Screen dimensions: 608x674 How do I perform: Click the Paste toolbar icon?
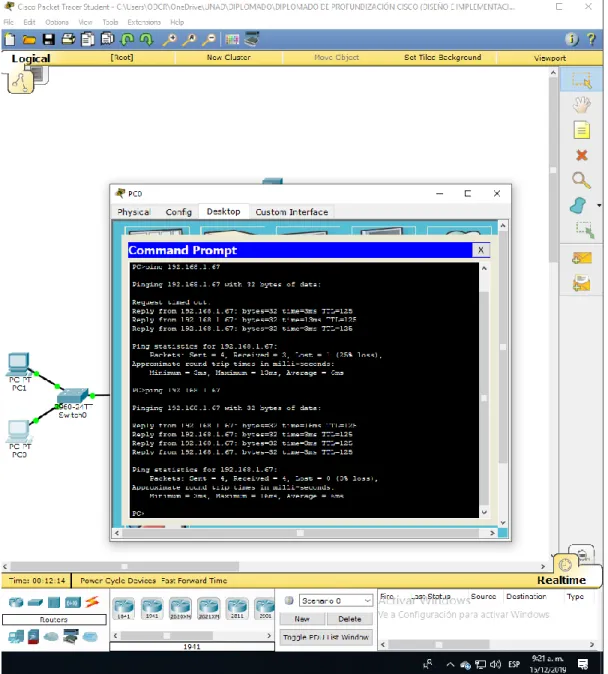(x=107, y=39)
